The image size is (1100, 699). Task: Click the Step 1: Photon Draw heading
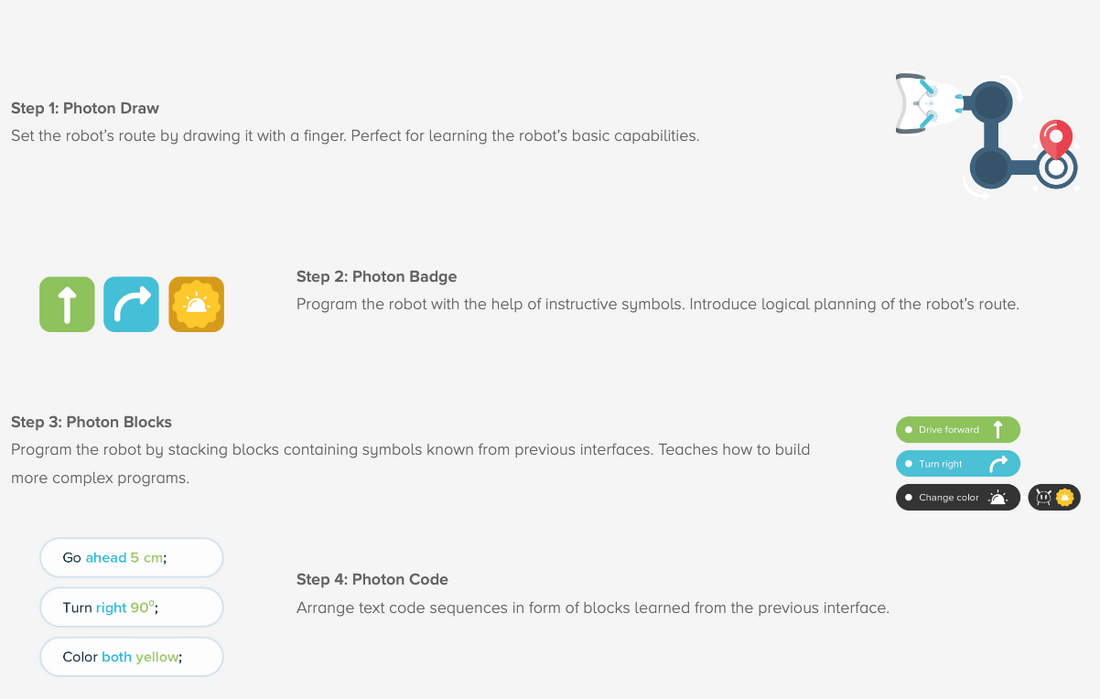pyautogui.click(x=85, y=108)
